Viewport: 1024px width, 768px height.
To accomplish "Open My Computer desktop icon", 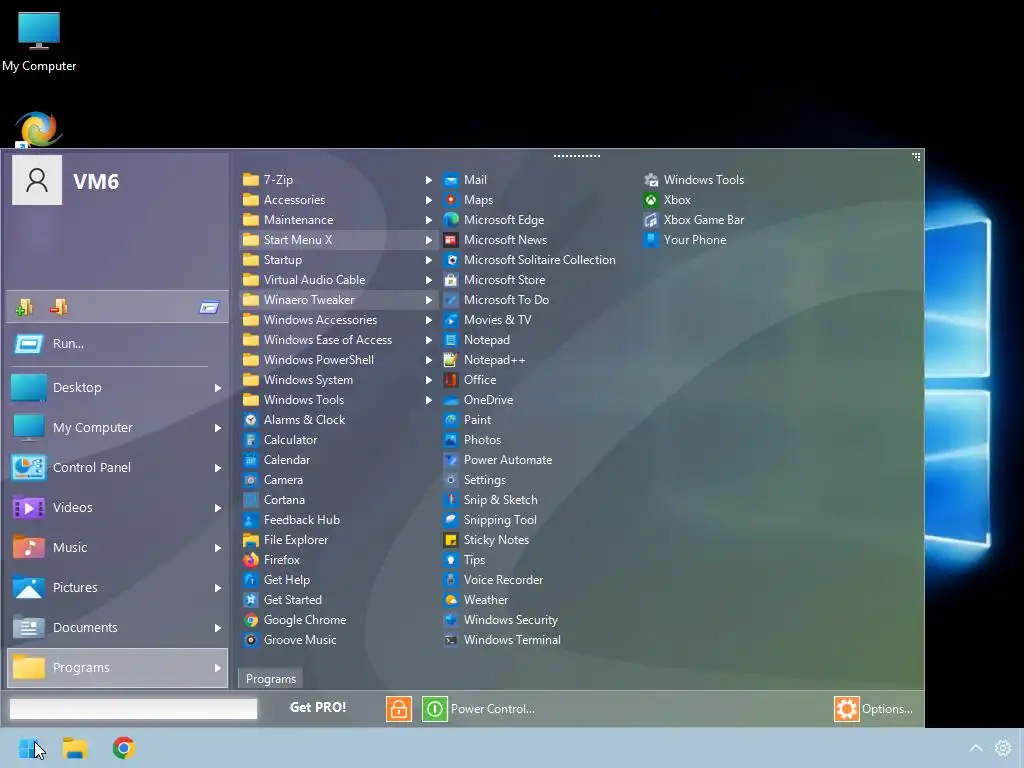I will point(39,41).
